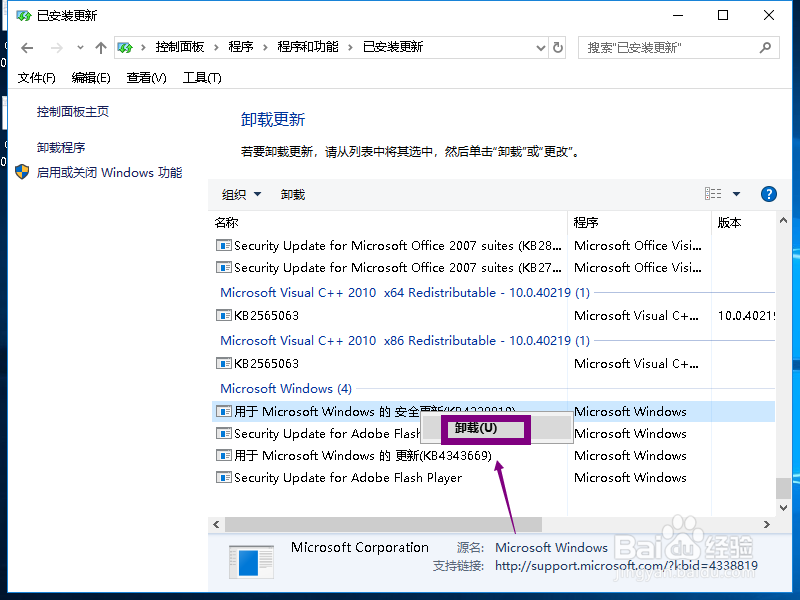Click the 卸载 button on the command bar
The image size is (800, 600).
[x=292, y=194]
